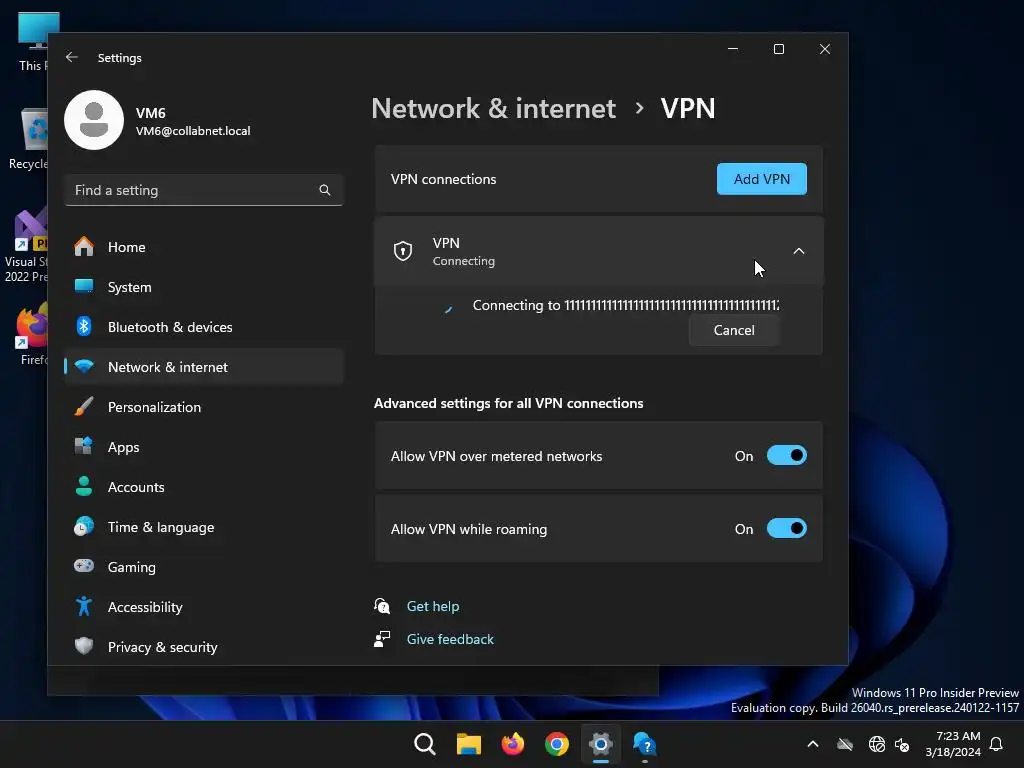Open Search from the taskbar
This screenshot has height=768, width=1024.
[x=425, y=744]
